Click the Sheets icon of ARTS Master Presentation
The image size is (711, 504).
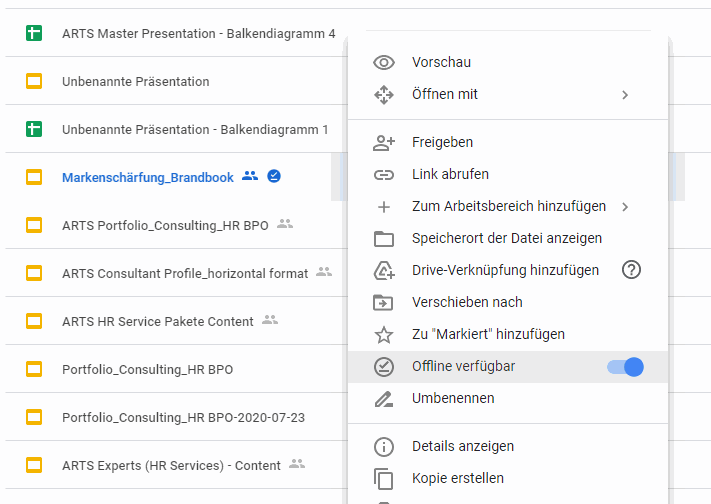tap(34, 33)
